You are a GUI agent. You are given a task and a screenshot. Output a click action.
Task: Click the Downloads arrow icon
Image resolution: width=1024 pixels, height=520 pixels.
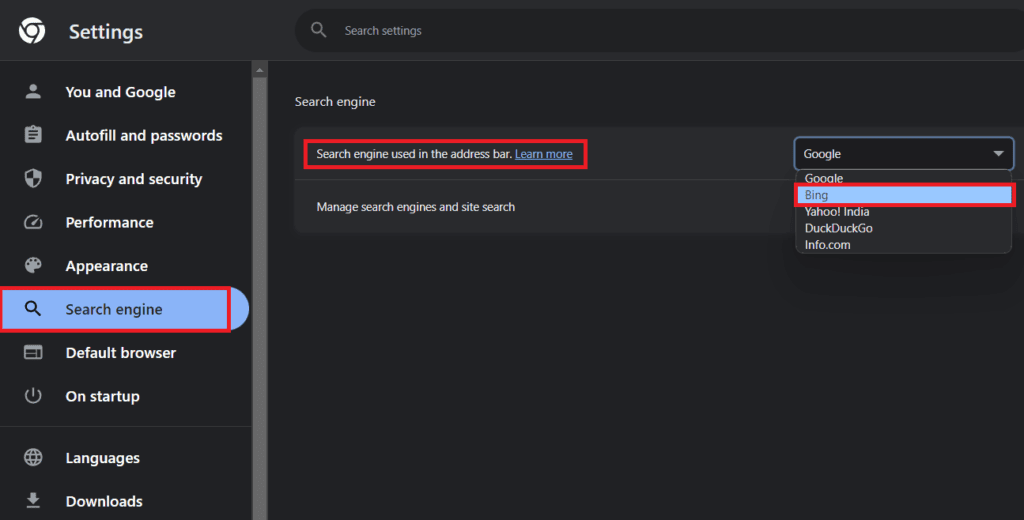[x=33, y=500]
